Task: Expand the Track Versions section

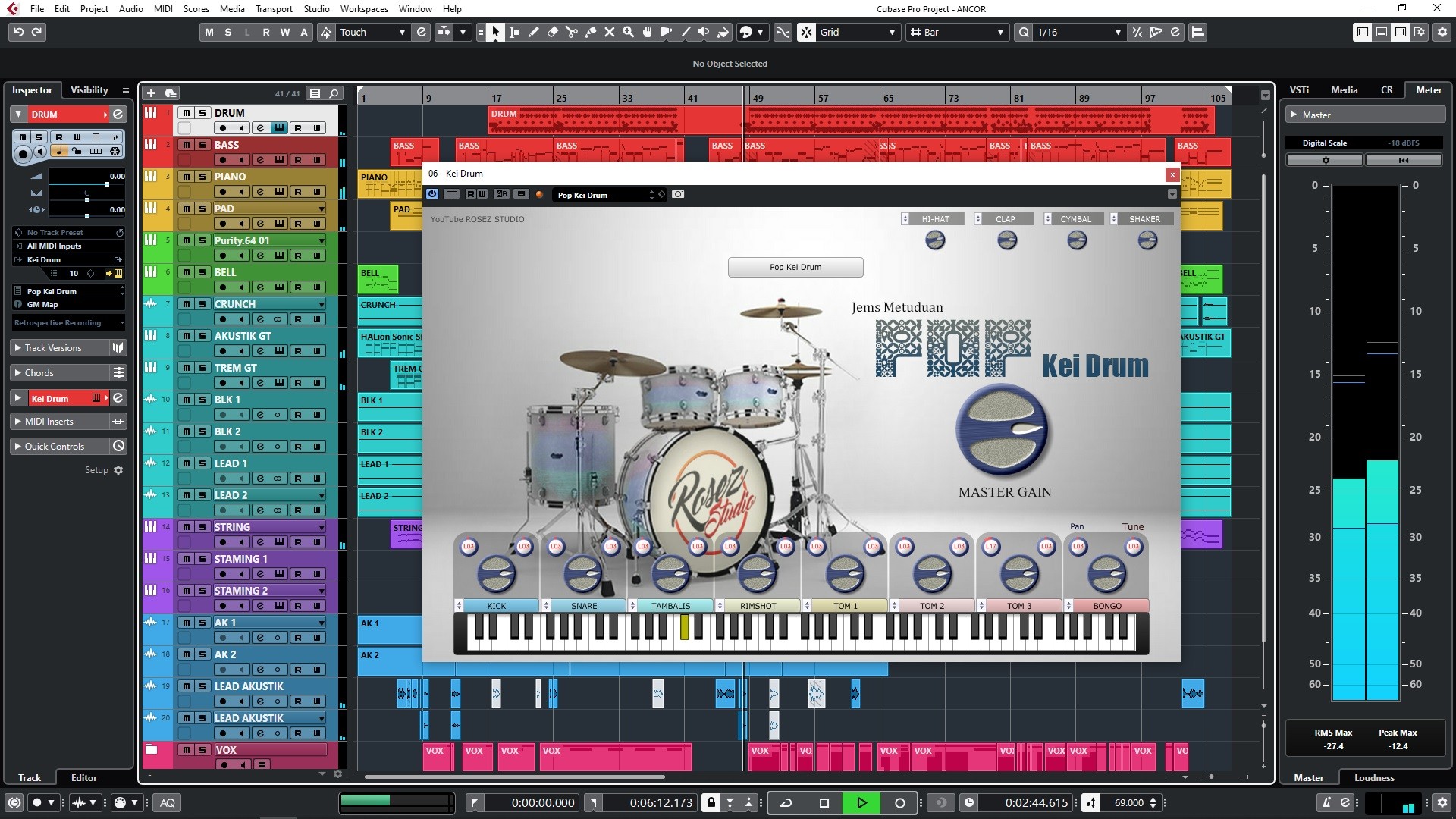Action: (53, 348)
